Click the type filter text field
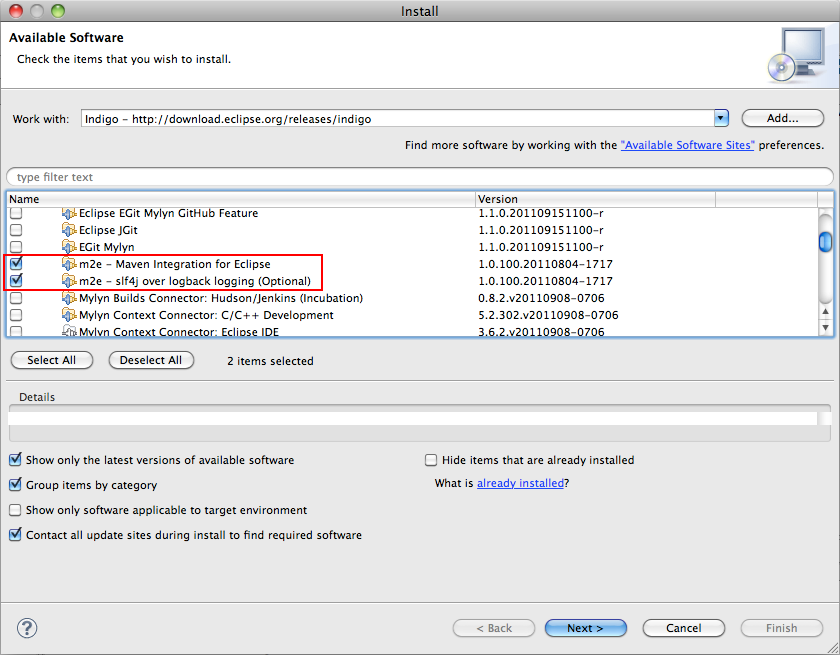This screenshot has width=840, height=655. tap(419, 177)
